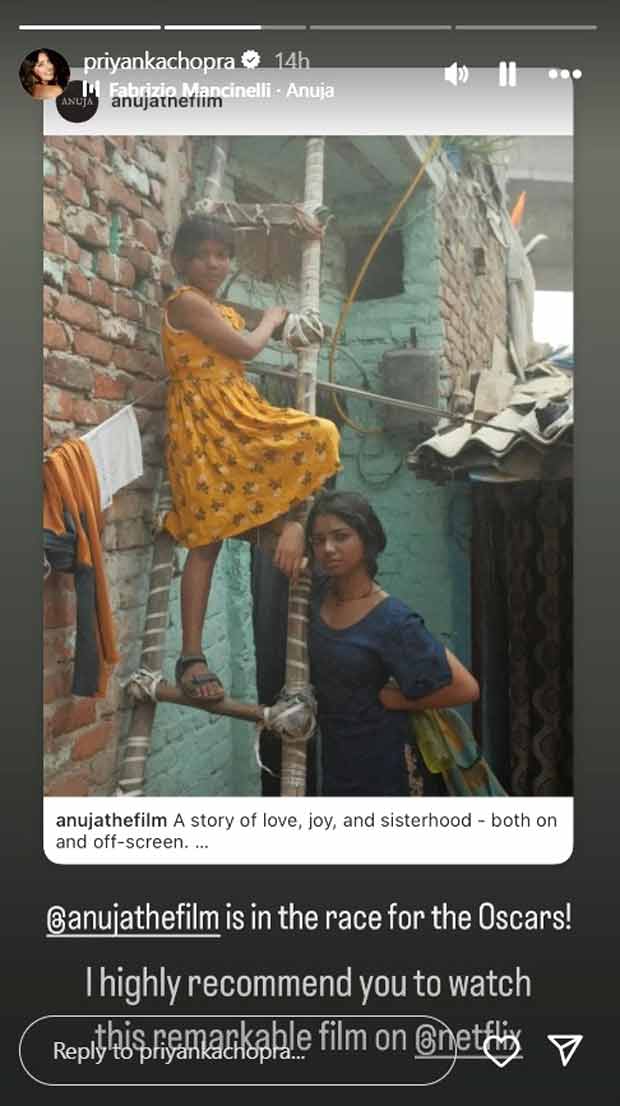Viewport: 620px width, 1106px height.
Task: Tap the priyankachopra username
Action: [x=159, y=61]
